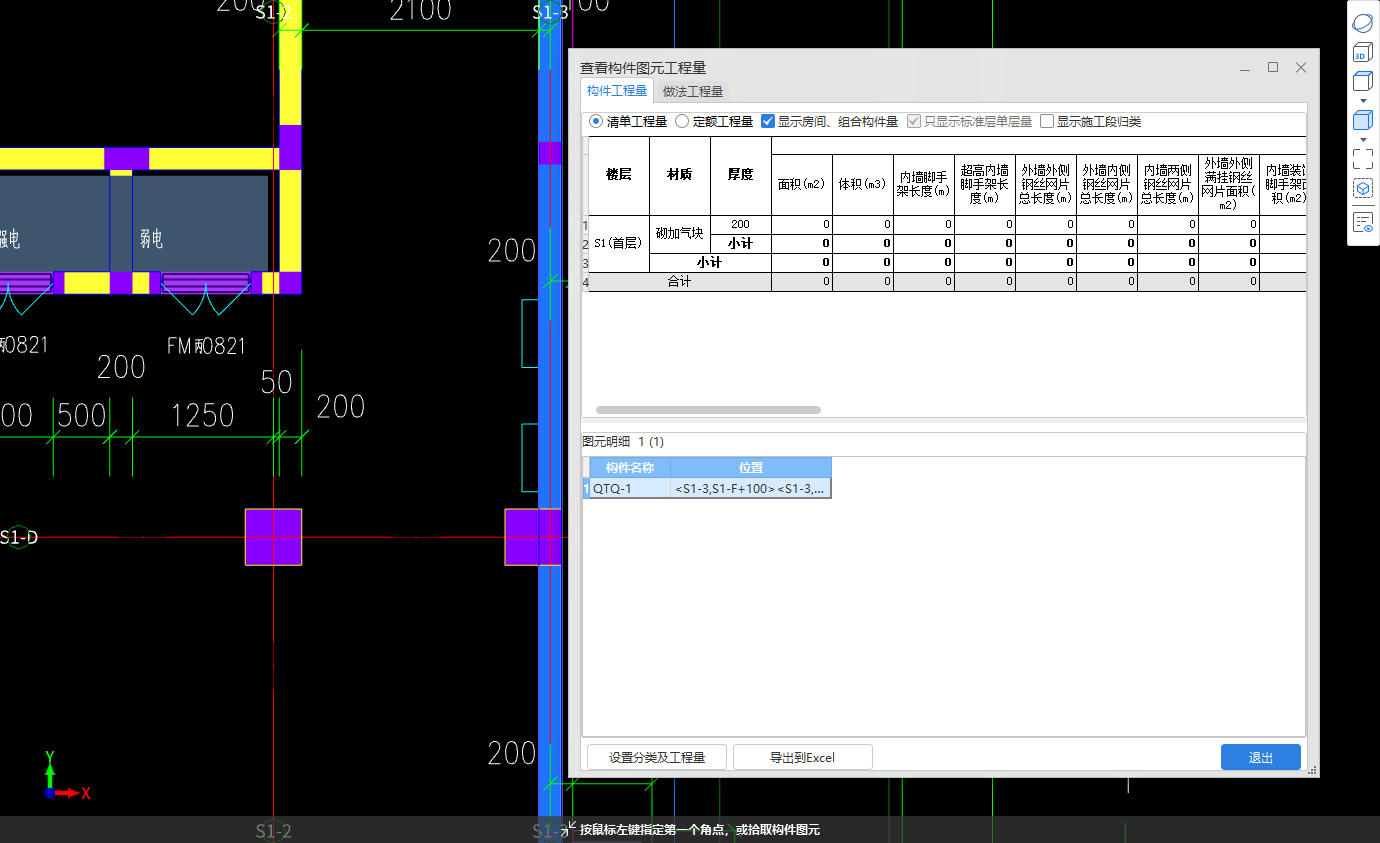Click the dashed box with cube local 3D icon
This screenshot has width=1380, height=843.
click(1362, 188)
